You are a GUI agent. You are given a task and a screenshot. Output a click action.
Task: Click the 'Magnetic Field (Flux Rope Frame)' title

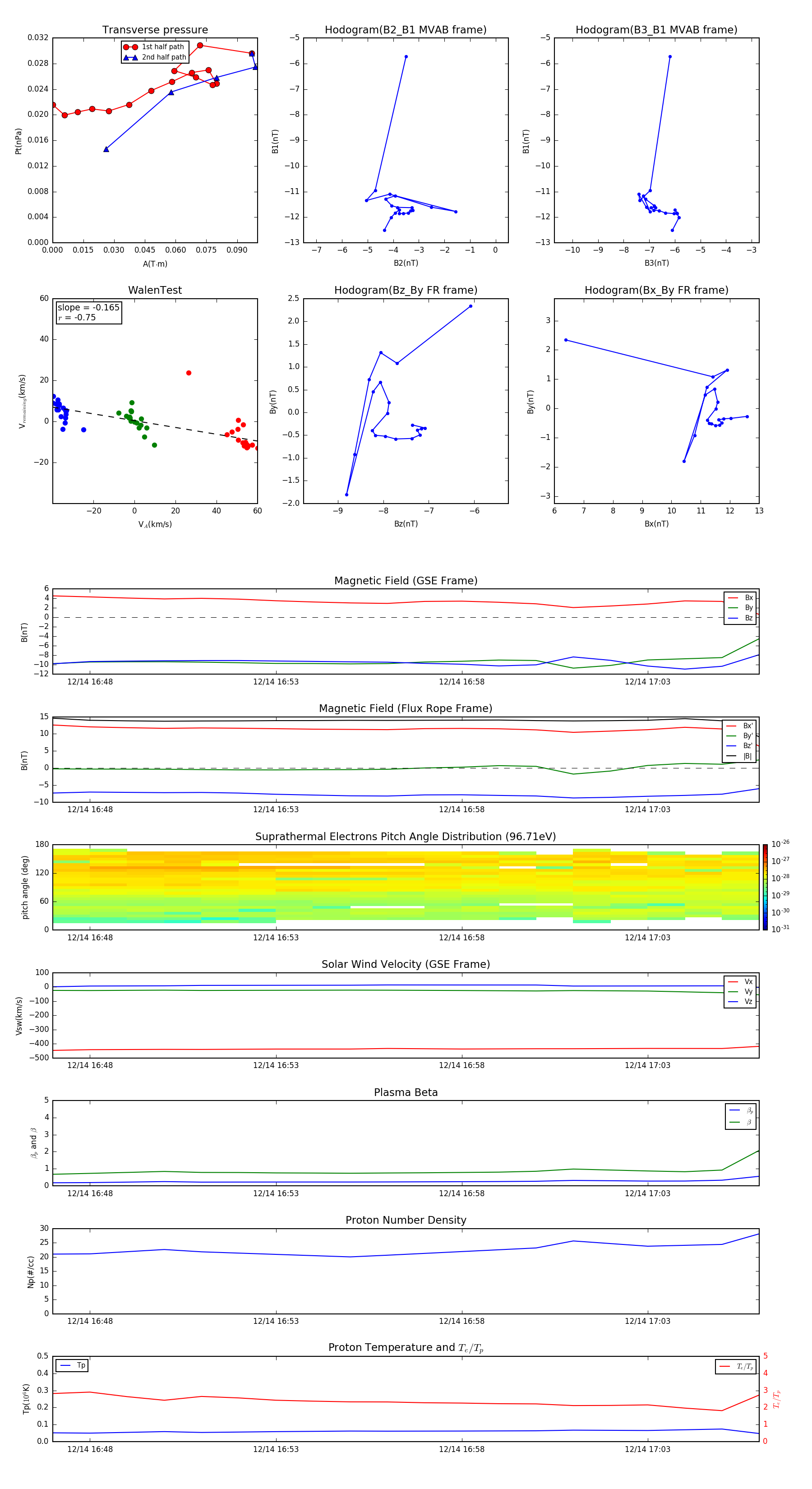pos(406,709)
